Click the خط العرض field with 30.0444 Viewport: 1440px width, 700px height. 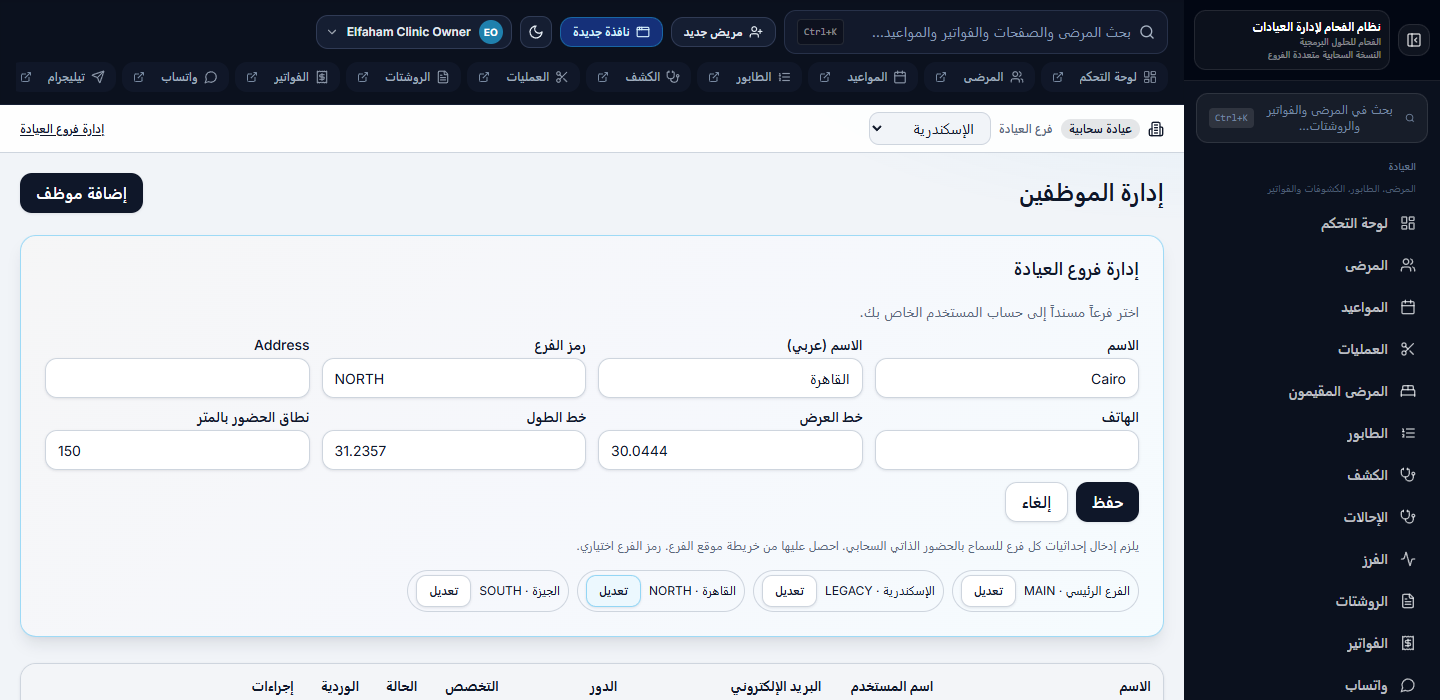tap(730, 450)
